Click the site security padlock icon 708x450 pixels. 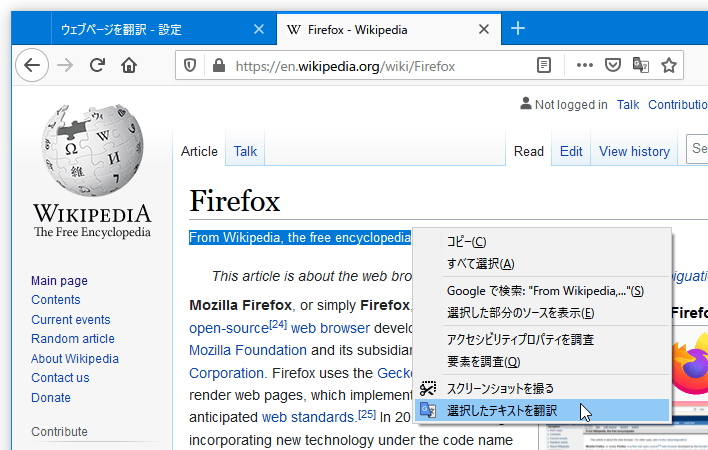click(219, 66)
